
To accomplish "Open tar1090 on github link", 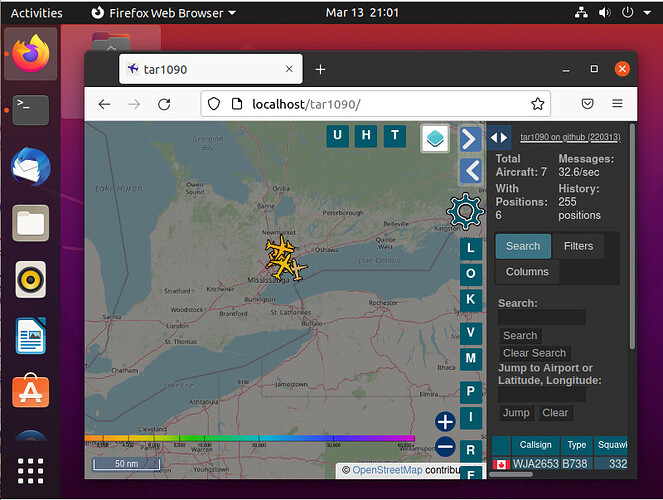I will click(x=570, y=137).
